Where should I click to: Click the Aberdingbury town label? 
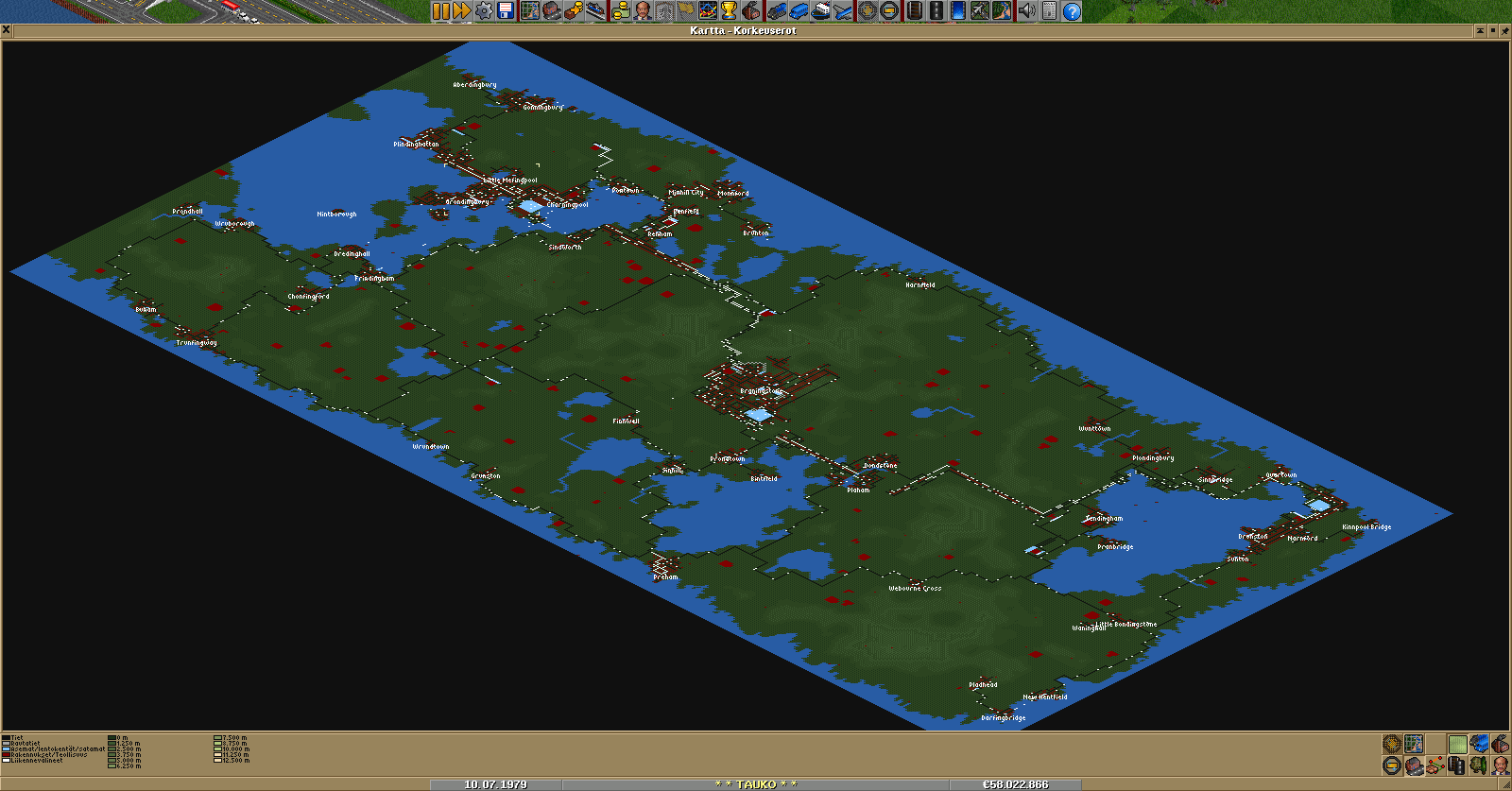pyautogui.click(x=474, y=84)
